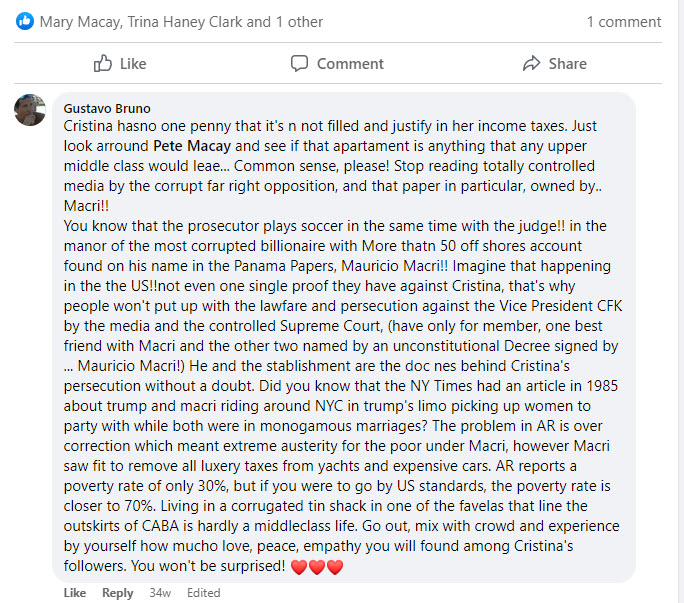
Task: View edit history via the Edited label
Action: 203,593
